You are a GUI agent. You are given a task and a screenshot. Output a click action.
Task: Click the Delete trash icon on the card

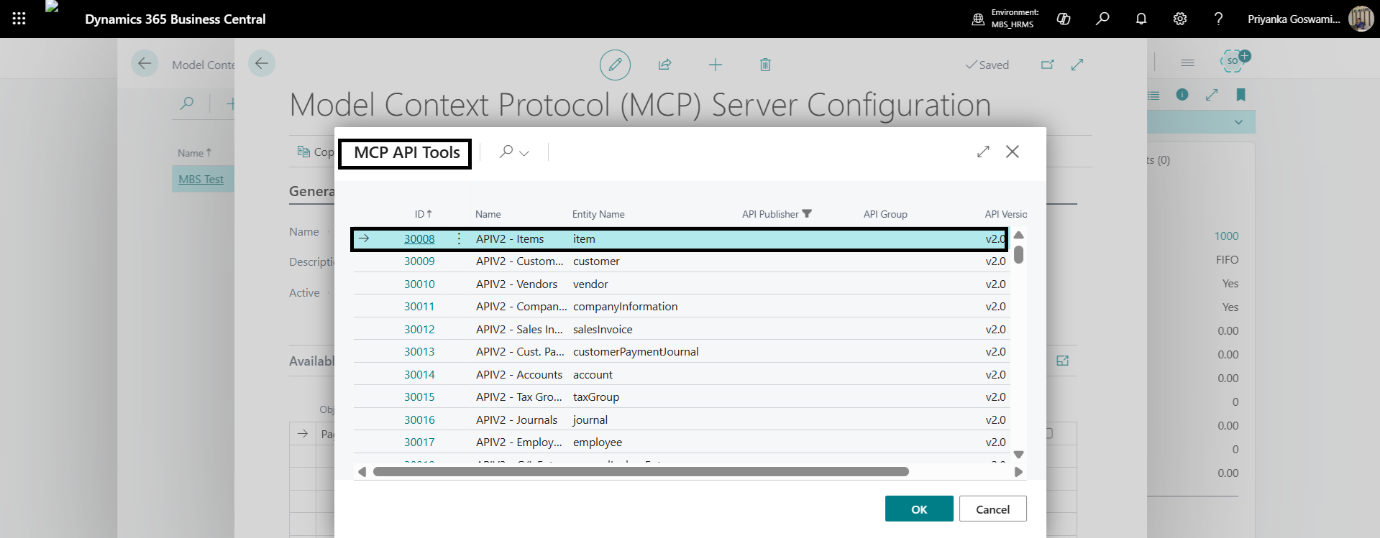tap(765, 65)
